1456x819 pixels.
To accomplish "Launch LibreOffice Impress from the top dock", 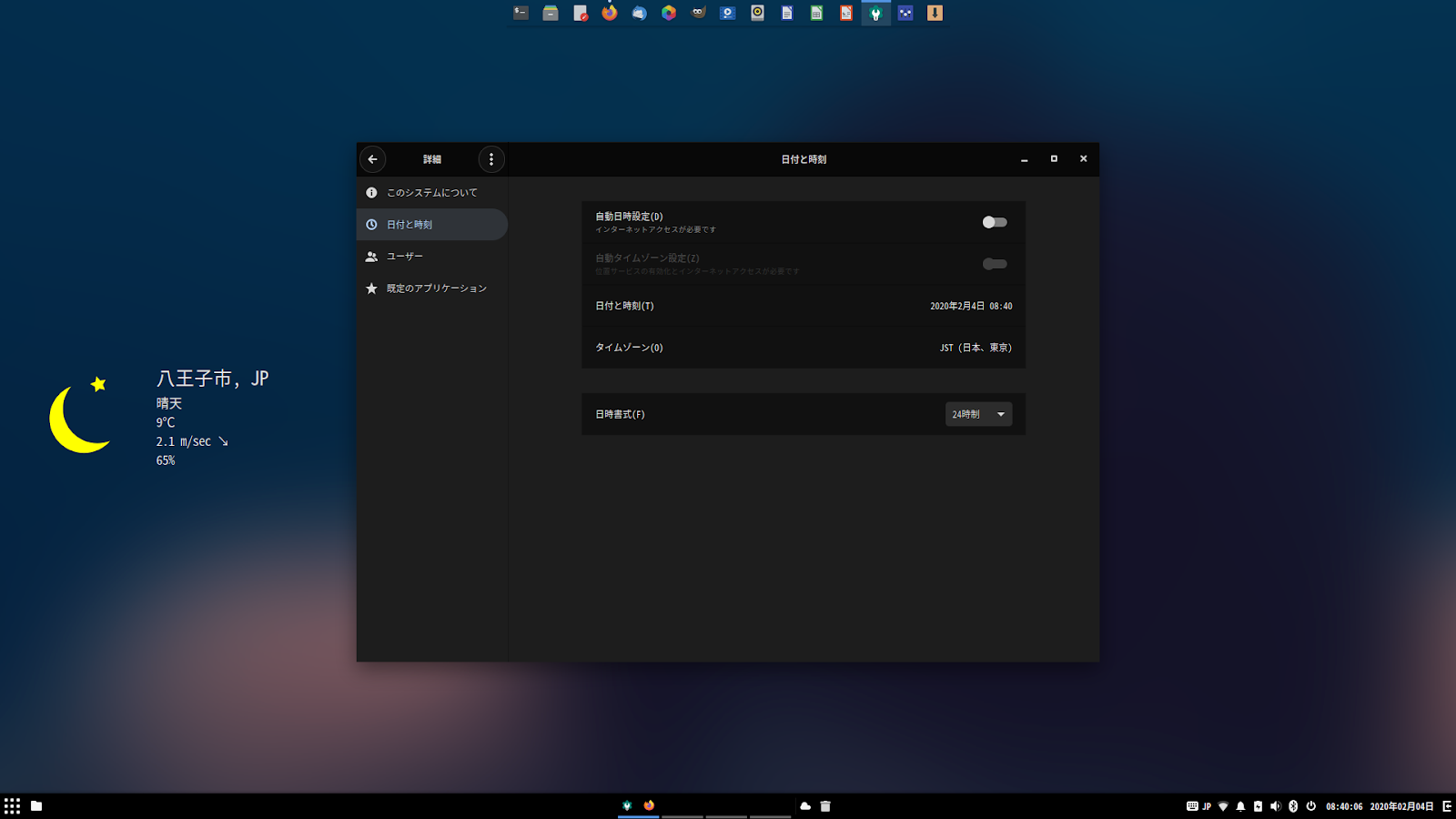I will coord(846,13).
